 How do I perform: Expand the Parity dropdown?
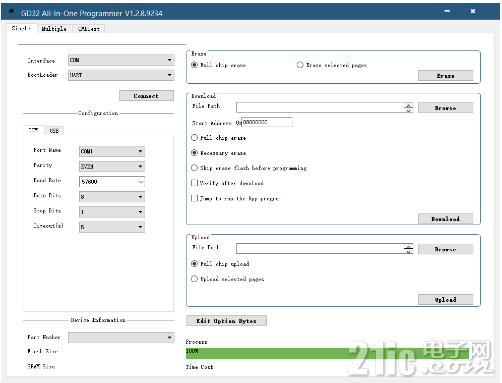[112, 166]
